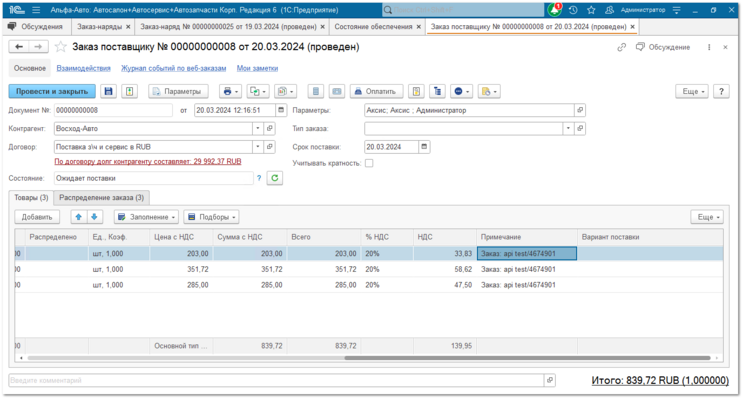Switch to Товары (3) tab
Image resolution: width=743 pixels, height=399 pixels.
(31, 197)
